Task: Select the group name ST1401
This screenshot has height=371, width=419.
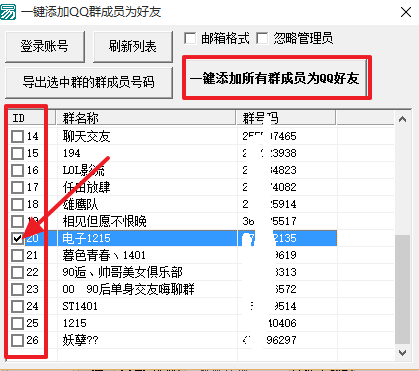Action: (x=80, y=306)
